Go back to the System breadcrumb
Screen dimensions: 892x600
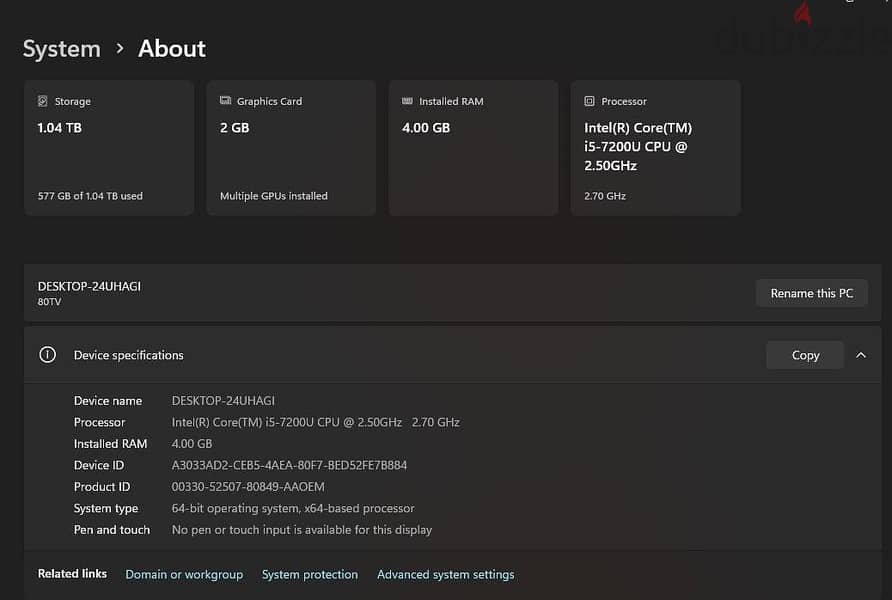[61, 49]
